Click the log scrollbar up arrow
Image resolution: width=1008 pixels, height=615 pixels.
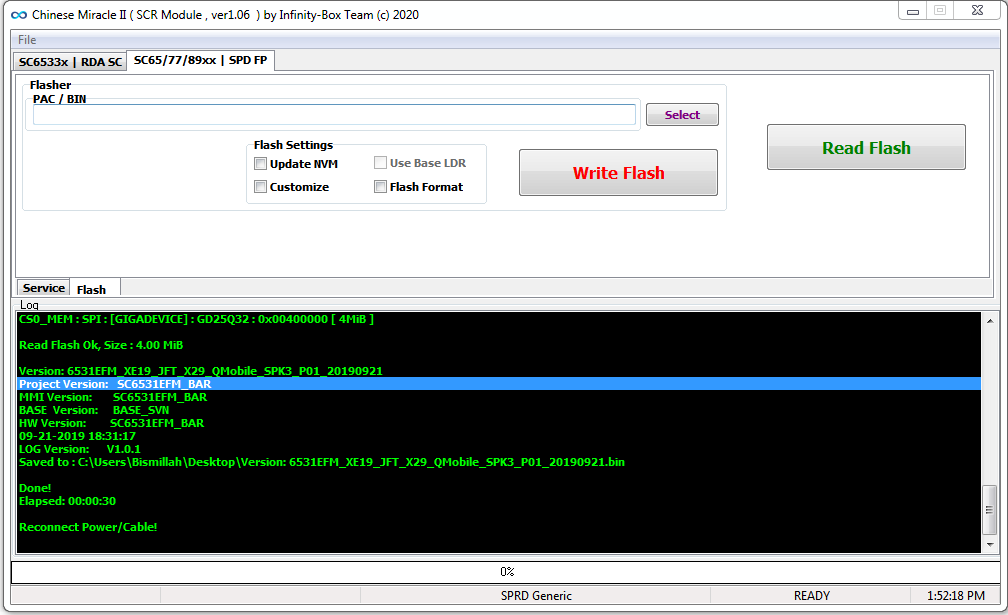(990, 321)
